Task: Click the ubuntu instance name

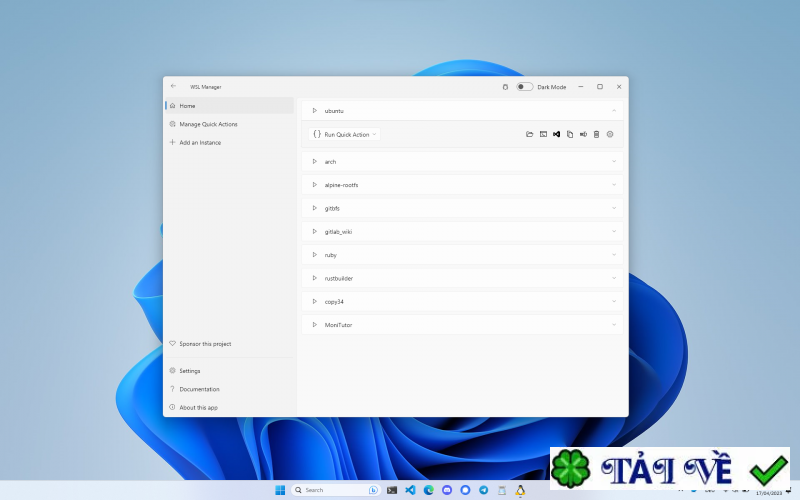Action: [334, 111]
